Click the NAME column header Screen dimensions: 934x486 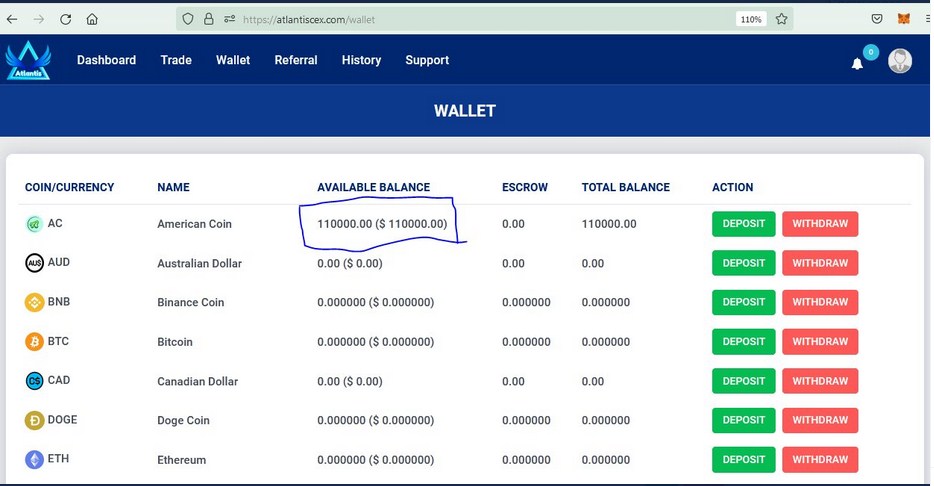point(173,187)
